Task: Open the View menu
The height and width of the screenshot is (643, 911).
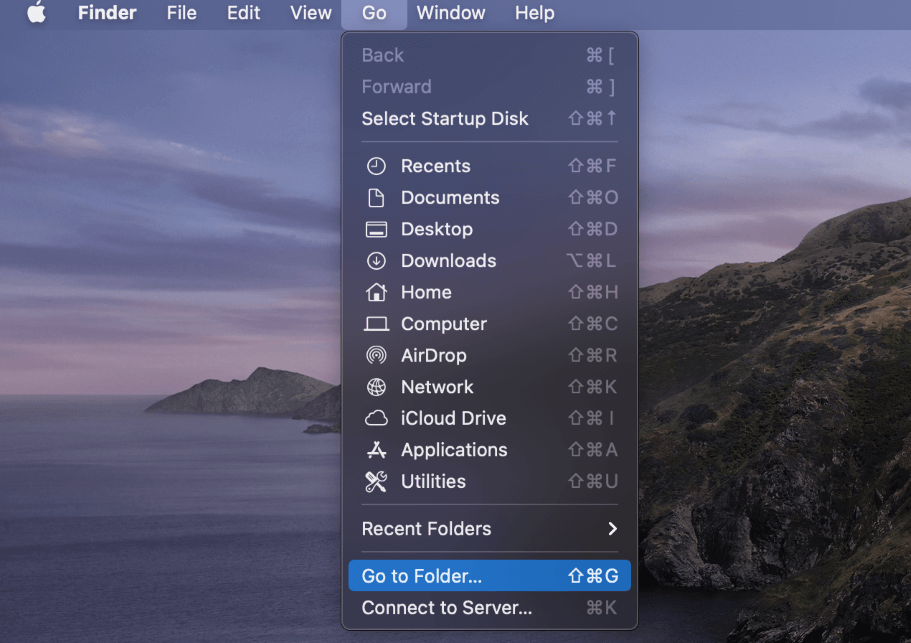Action: coord(310,13)
